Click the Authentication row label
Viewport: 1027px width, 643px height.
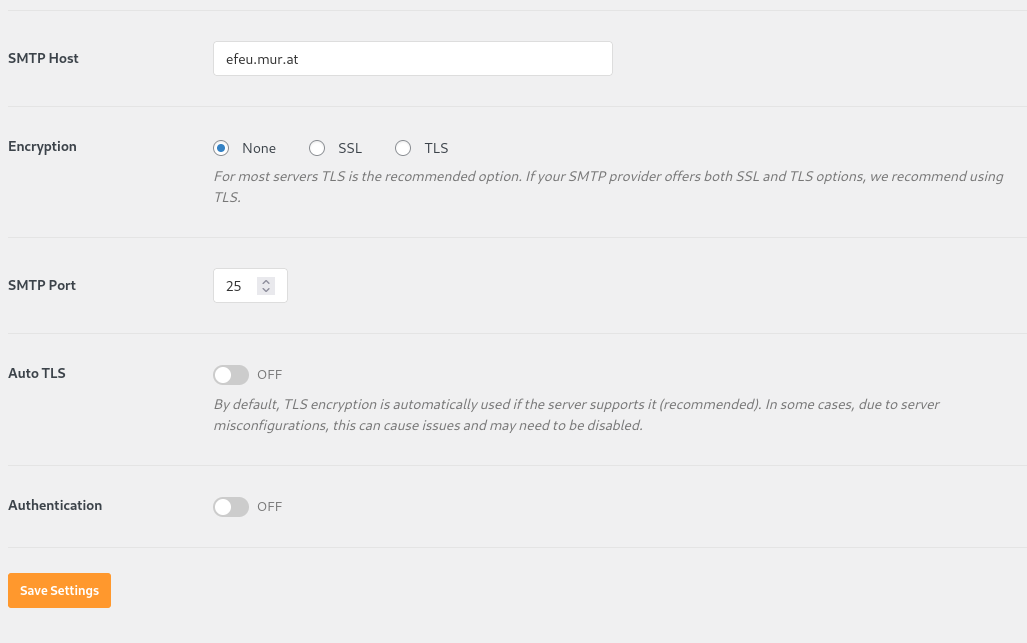(55, 505)
